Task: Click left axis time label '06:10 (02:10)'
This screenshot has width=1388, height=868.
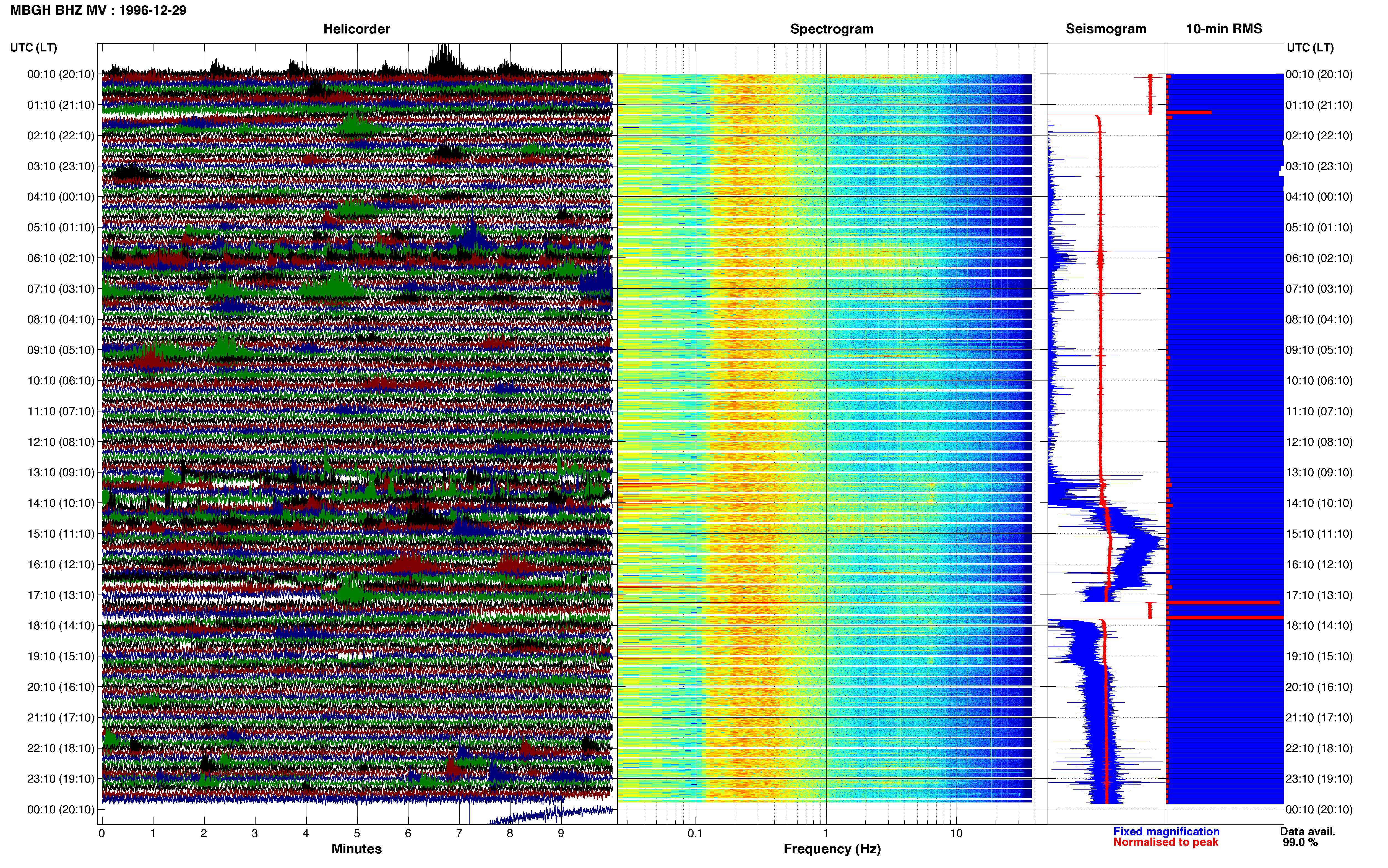Action: click(61, 258)
